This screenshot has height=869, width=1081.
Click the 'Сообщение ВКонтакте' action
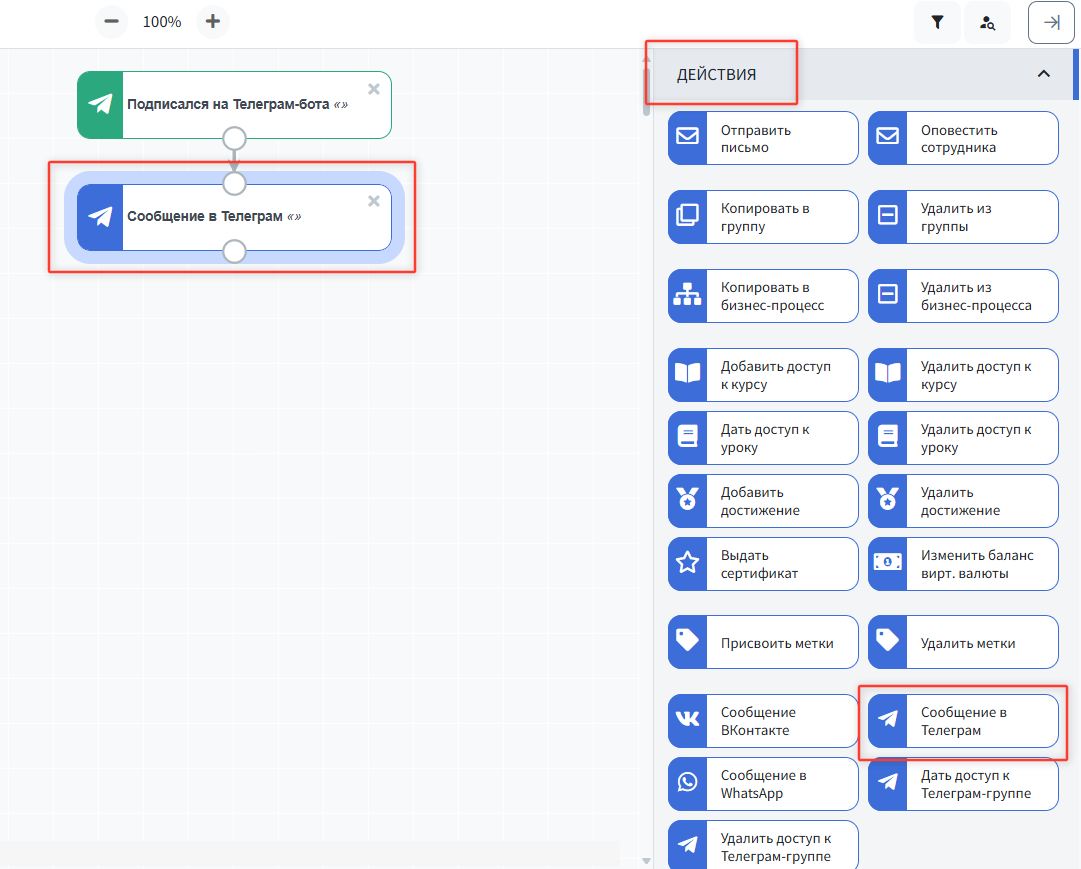(763, 721)
